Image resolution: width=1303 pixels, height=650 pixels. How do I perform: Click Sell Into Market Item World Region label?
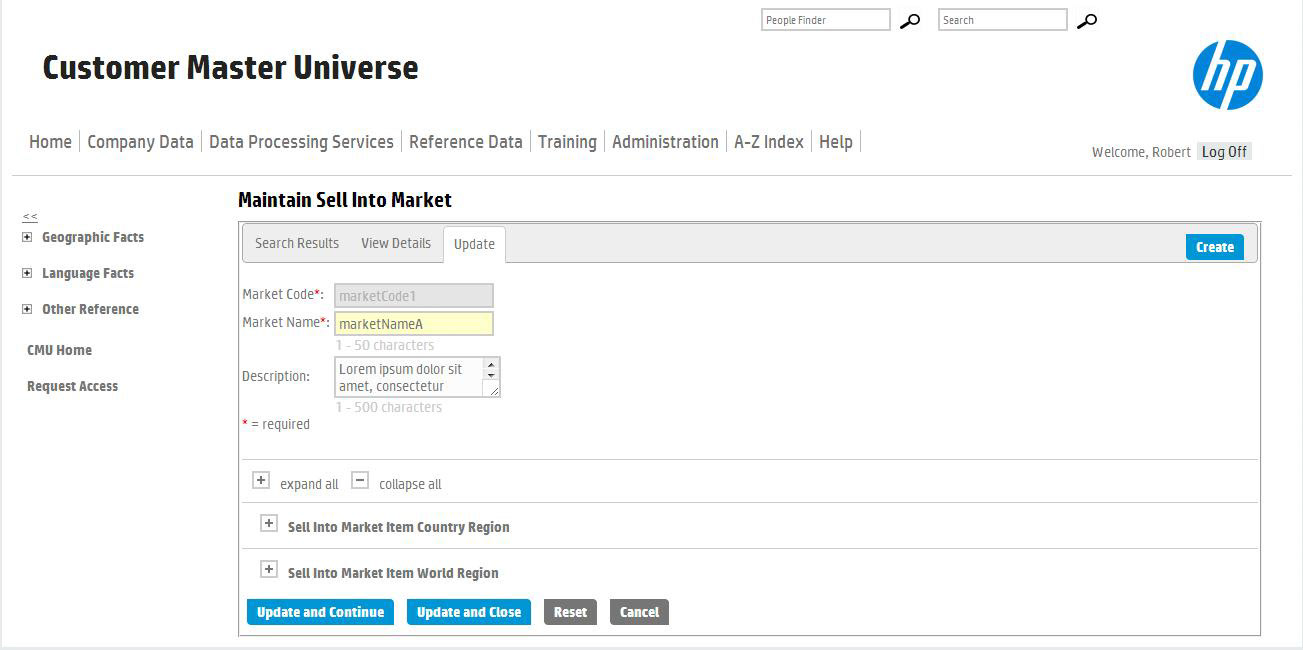[393, 573]
